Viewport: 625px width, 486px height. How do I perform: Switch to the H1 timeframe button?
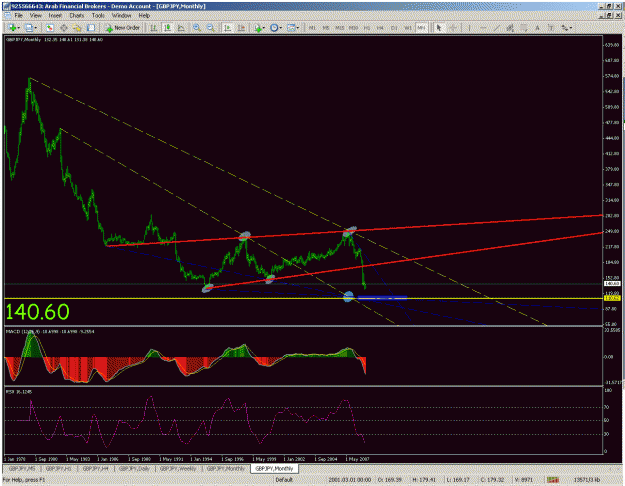(367, 28)
